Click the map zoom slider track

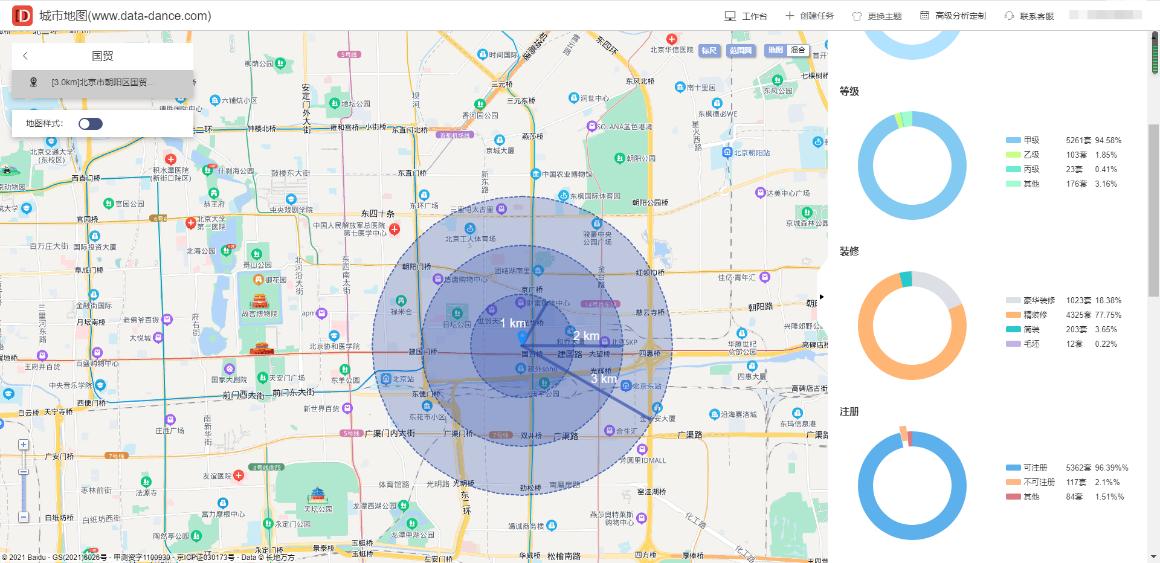[x=24, y=481]
